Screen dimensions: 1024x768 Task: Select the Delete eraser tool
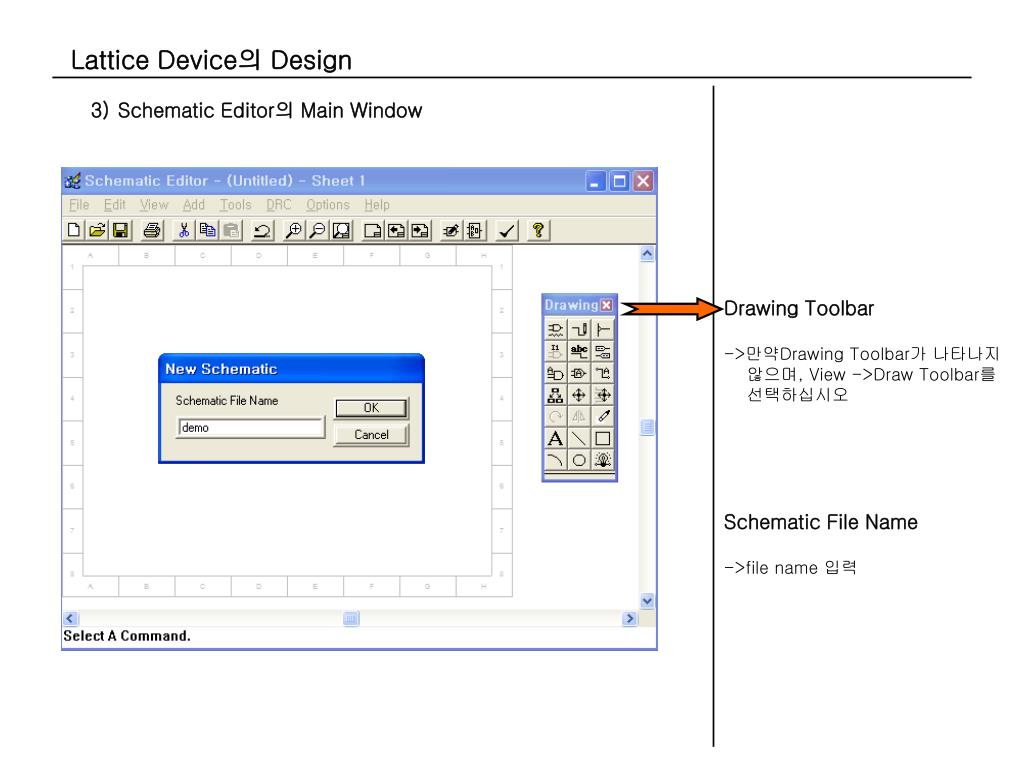pos(603,417)
